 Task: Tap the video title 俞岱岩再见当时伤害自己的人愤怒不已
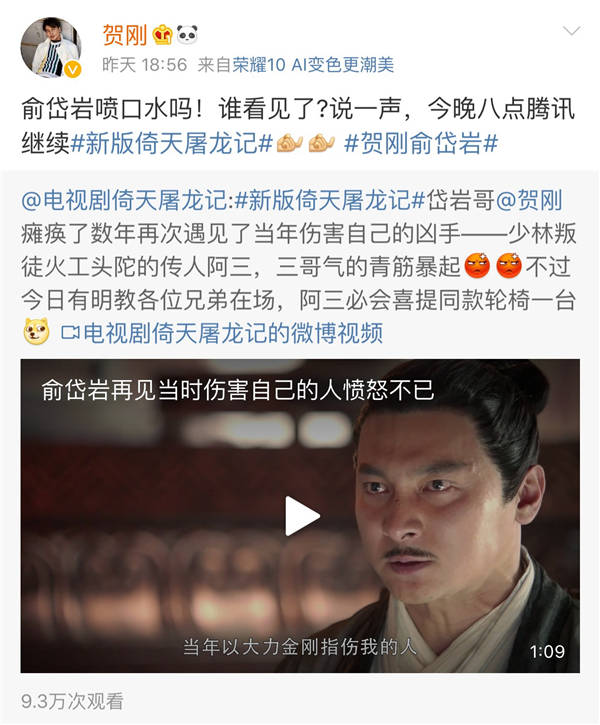click(x=238, y=390)
